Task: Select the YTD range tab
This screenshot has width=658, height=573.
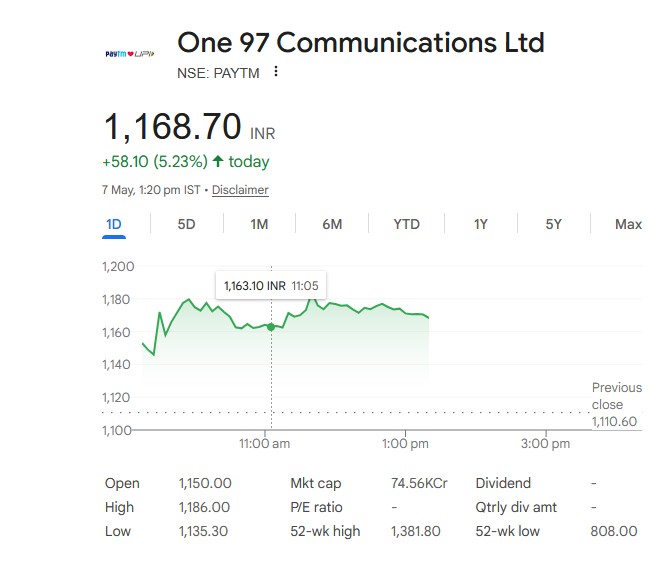Action: click(x=406, y=224)
